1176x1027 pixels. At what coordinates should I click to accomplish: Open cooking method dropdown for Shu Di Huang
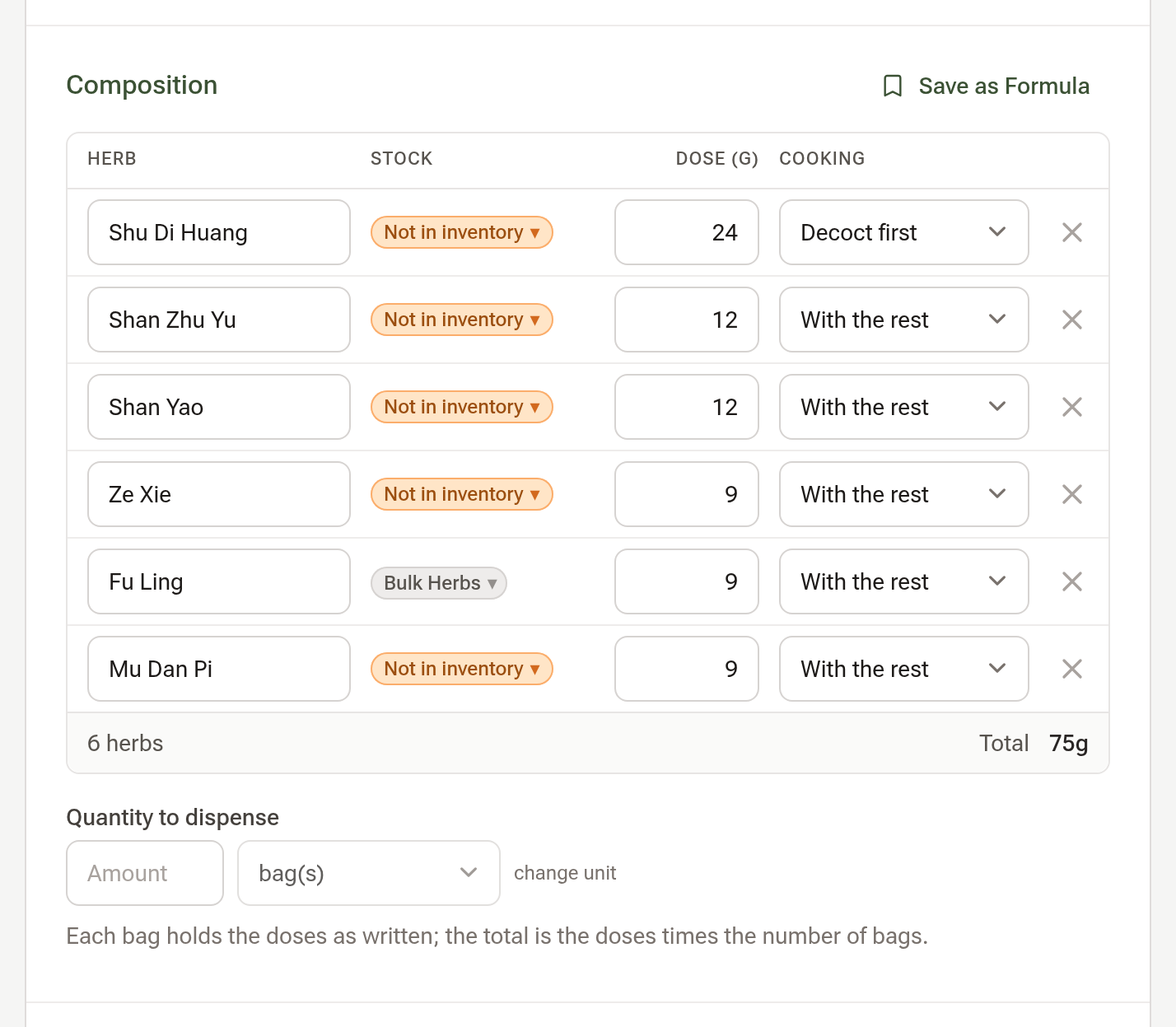pyautogui.click(x=904, y=232)
